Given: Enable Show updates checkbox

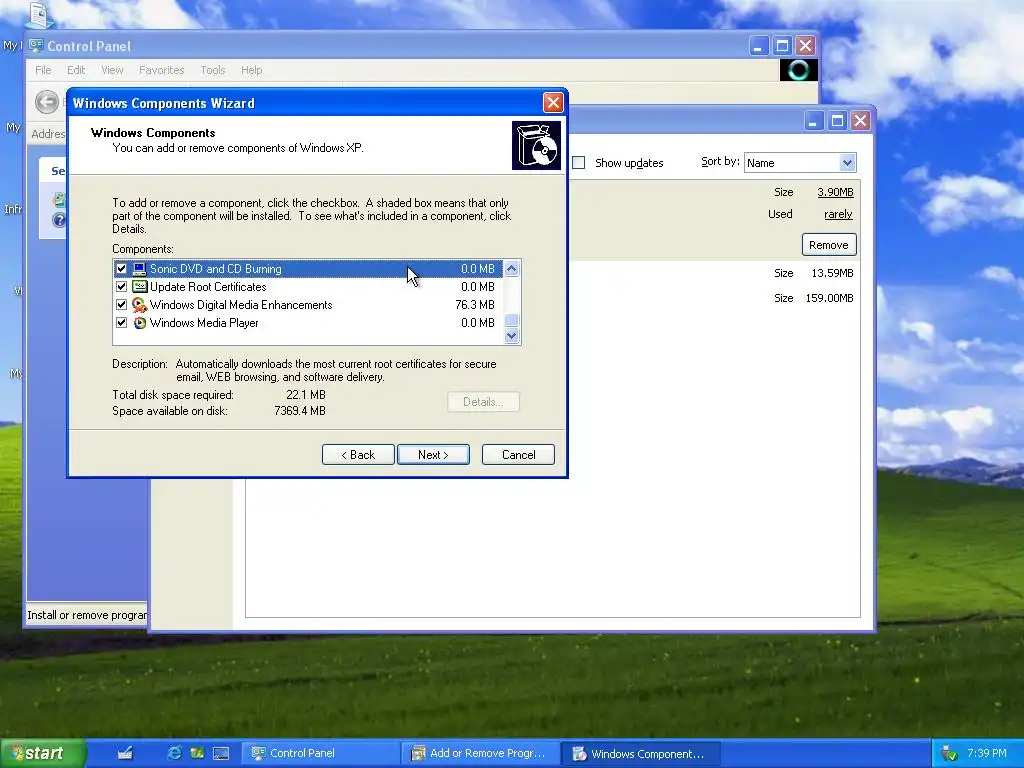Looking at the screenshot, I should 579,163.
